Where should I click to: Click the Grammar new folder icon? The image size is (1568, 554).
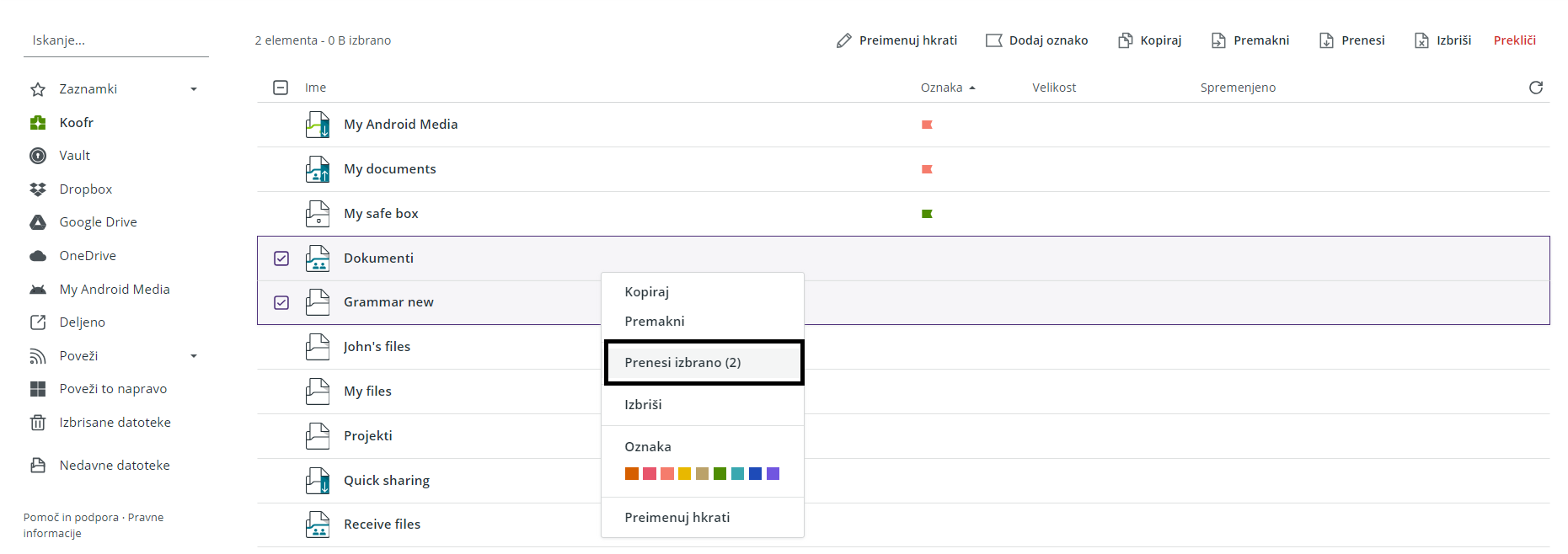click(x=318, y=302)
